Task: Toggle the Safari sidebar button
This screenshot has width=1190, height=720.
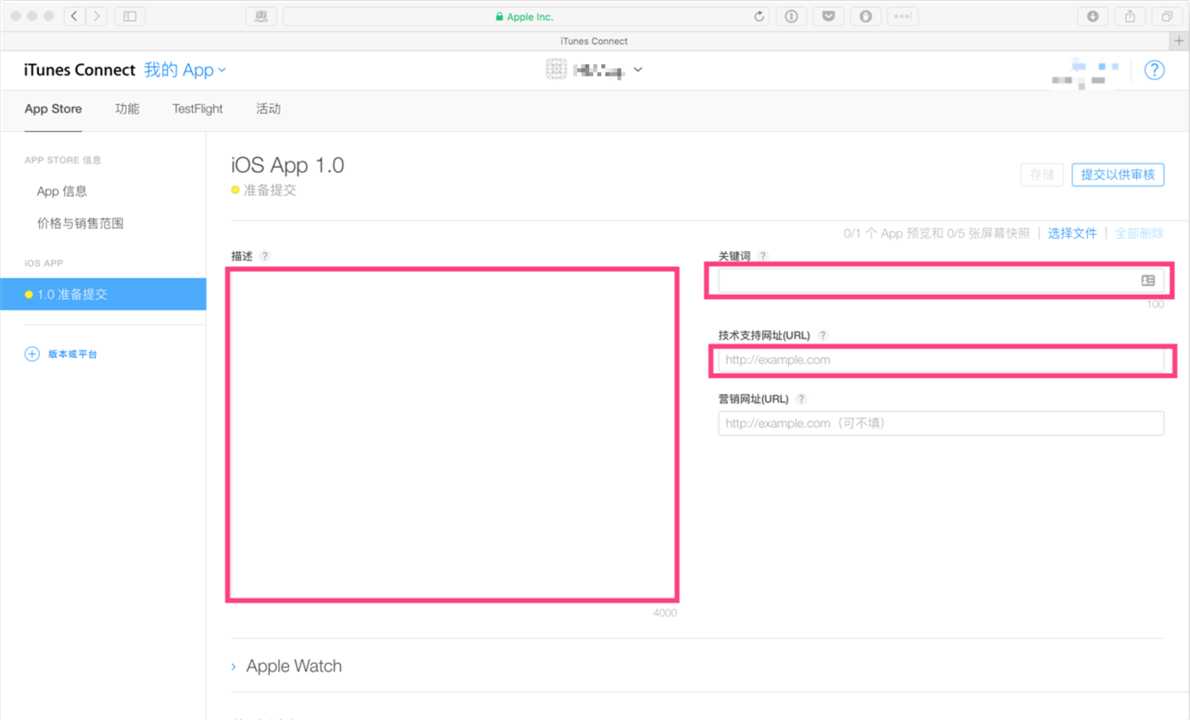Action: pyautogui.click(x=130, y=16)
